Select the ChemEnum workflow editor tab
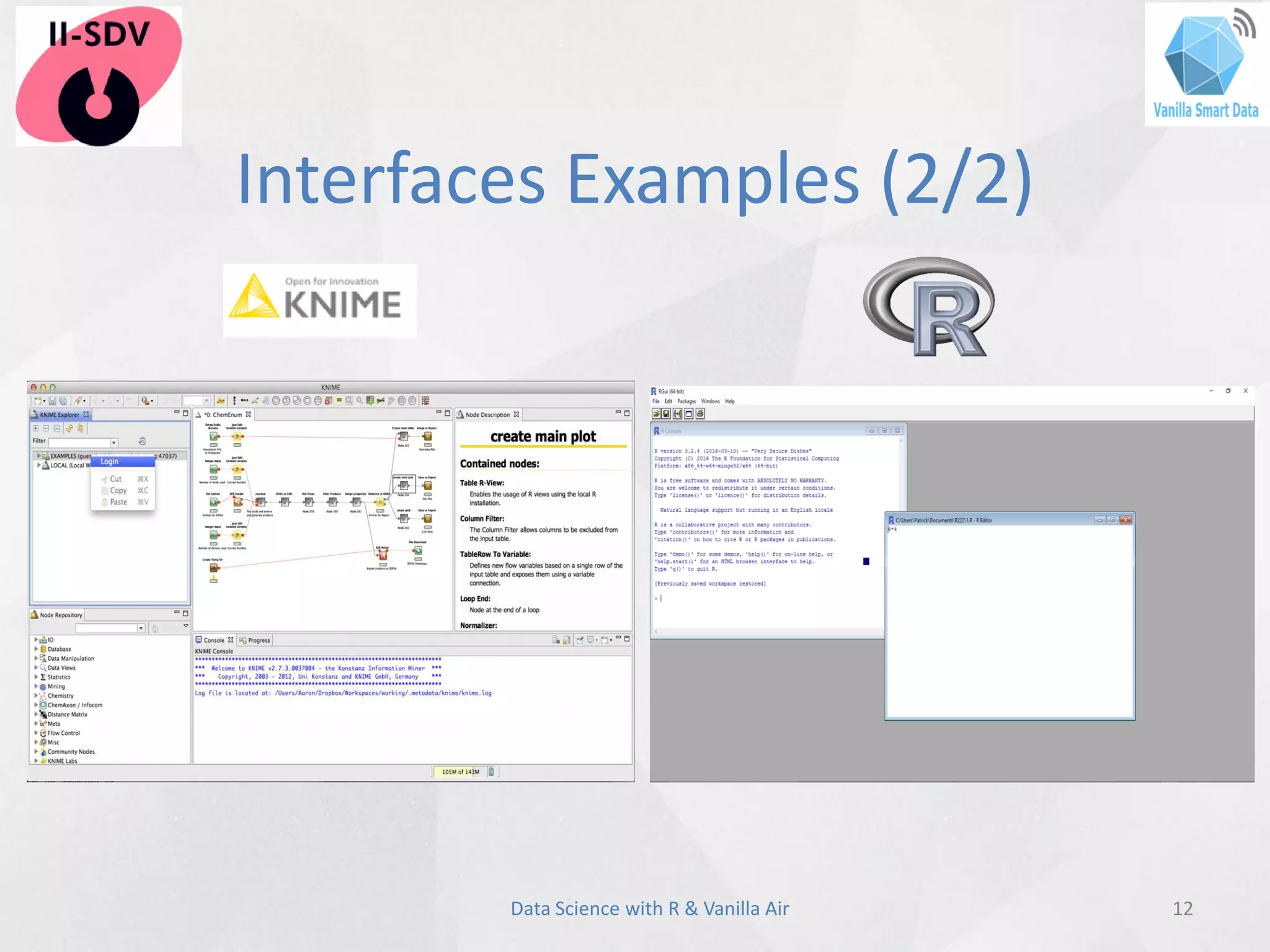The width and height of the screenshot is (1270, 952). 224,415
